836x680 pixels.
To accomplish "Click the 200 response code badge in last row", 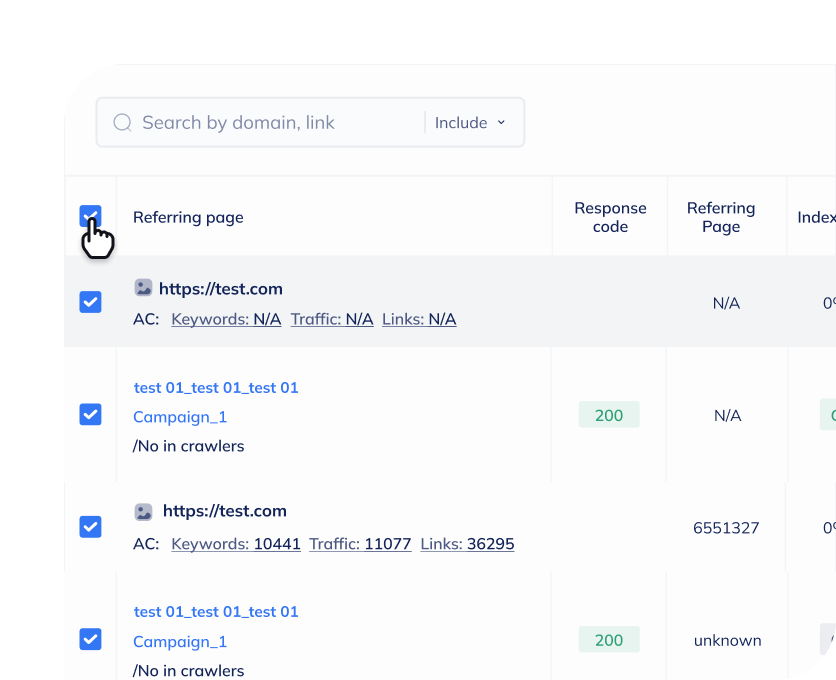I will tap(609, 640).
